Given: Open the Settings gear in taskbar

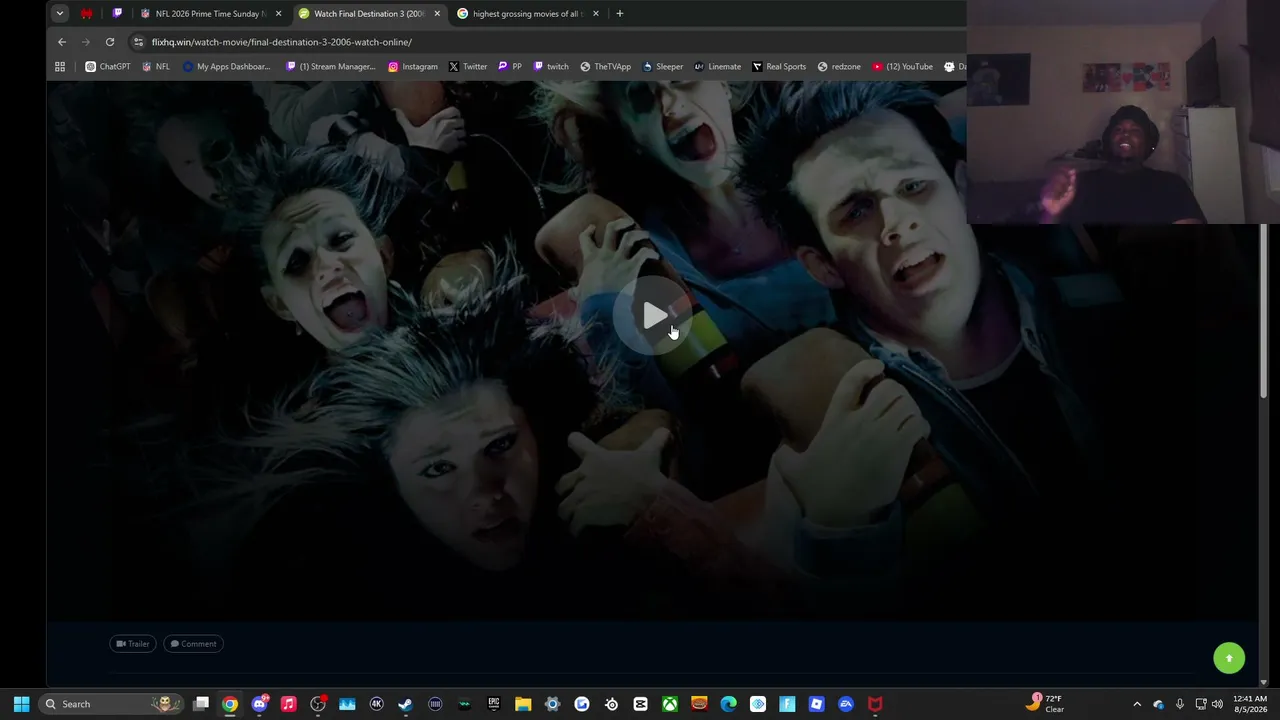Looking at the screenshot, I should 552,704.
